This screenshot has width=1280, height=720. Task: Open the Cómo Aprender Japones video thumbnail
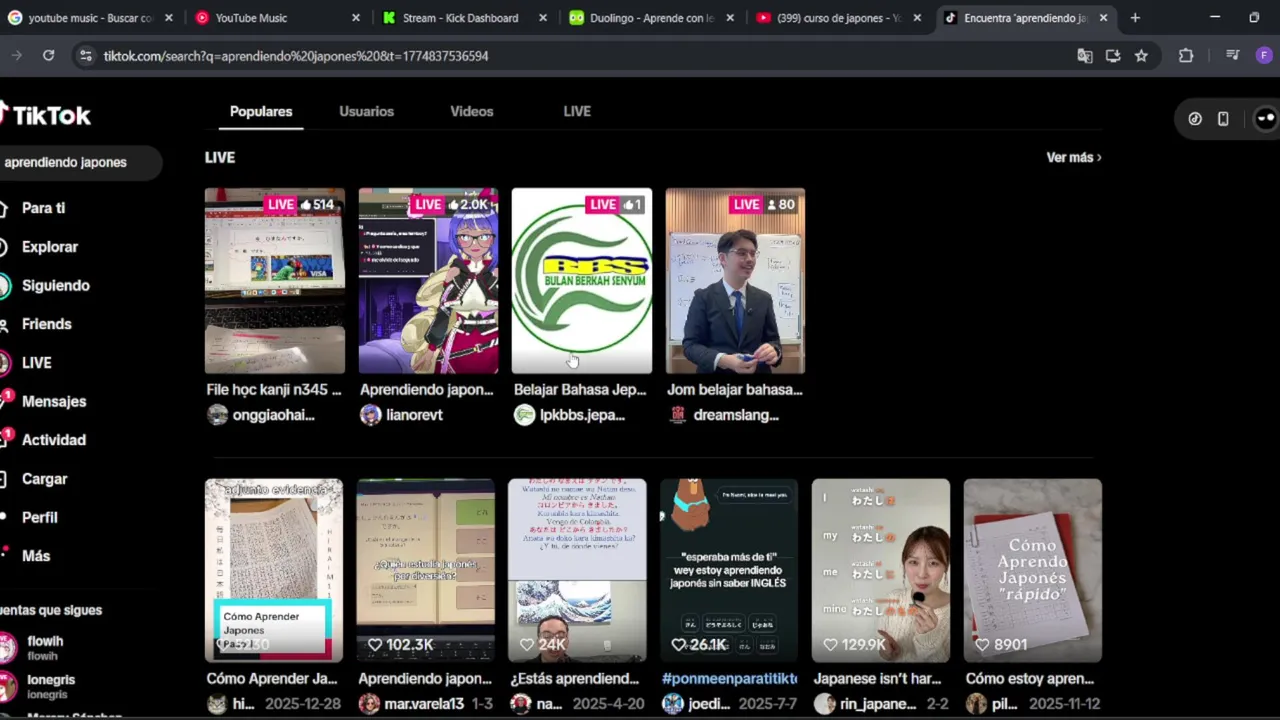(274, 570)
